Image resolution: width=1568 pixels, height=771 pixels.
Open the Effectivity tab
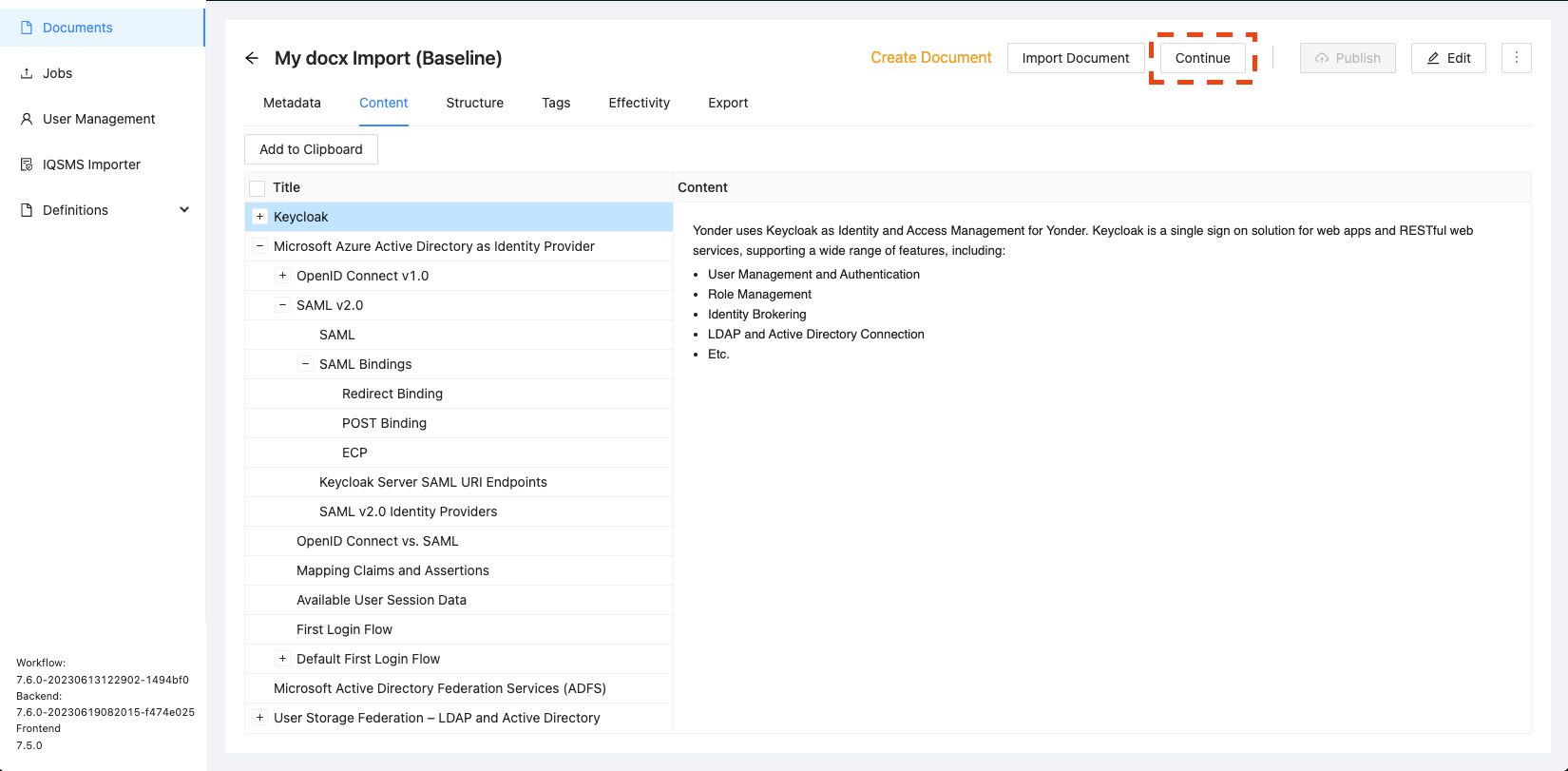640,103
